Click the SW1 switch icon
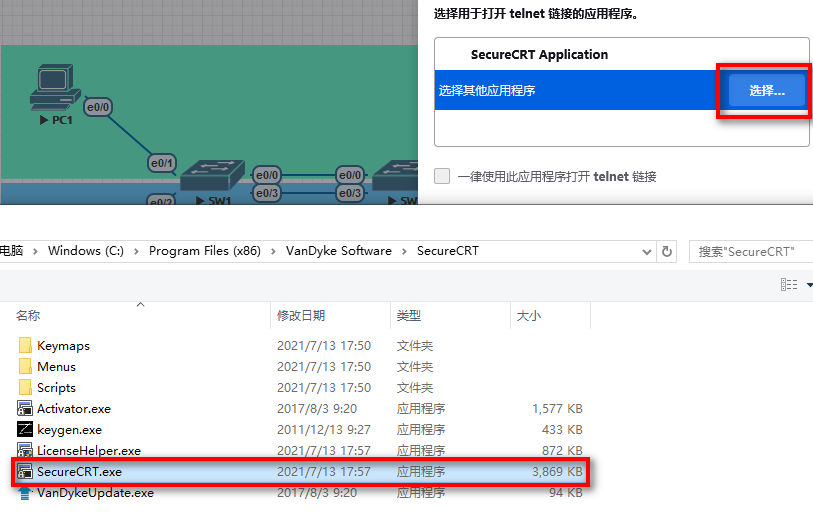Screen dimensions: 813x530 pos(212,175)
